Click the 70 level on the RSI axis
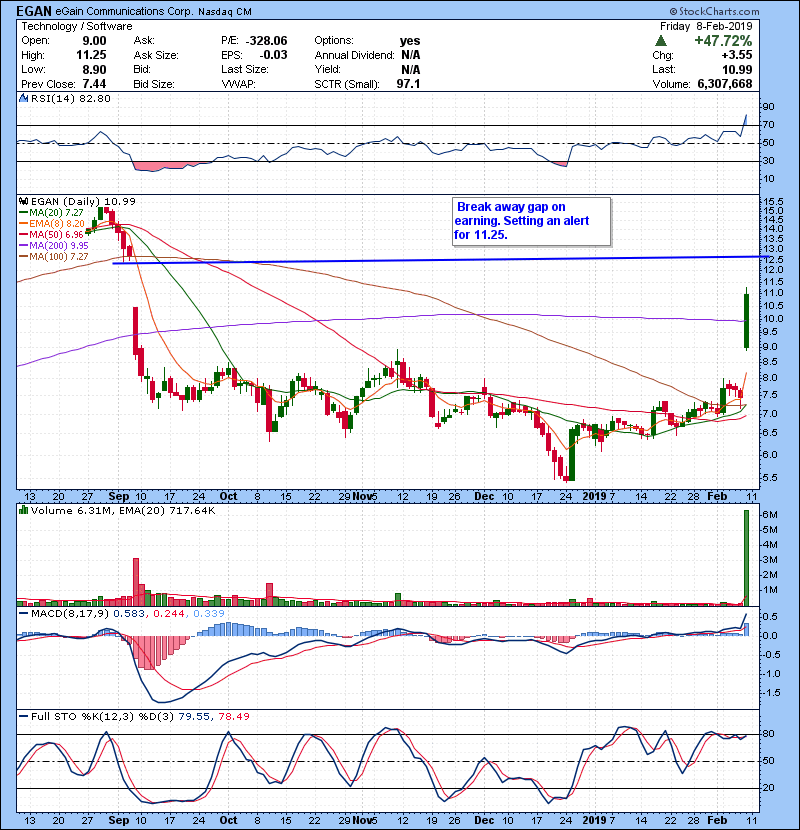800x830 pixels. click(768, 125)
